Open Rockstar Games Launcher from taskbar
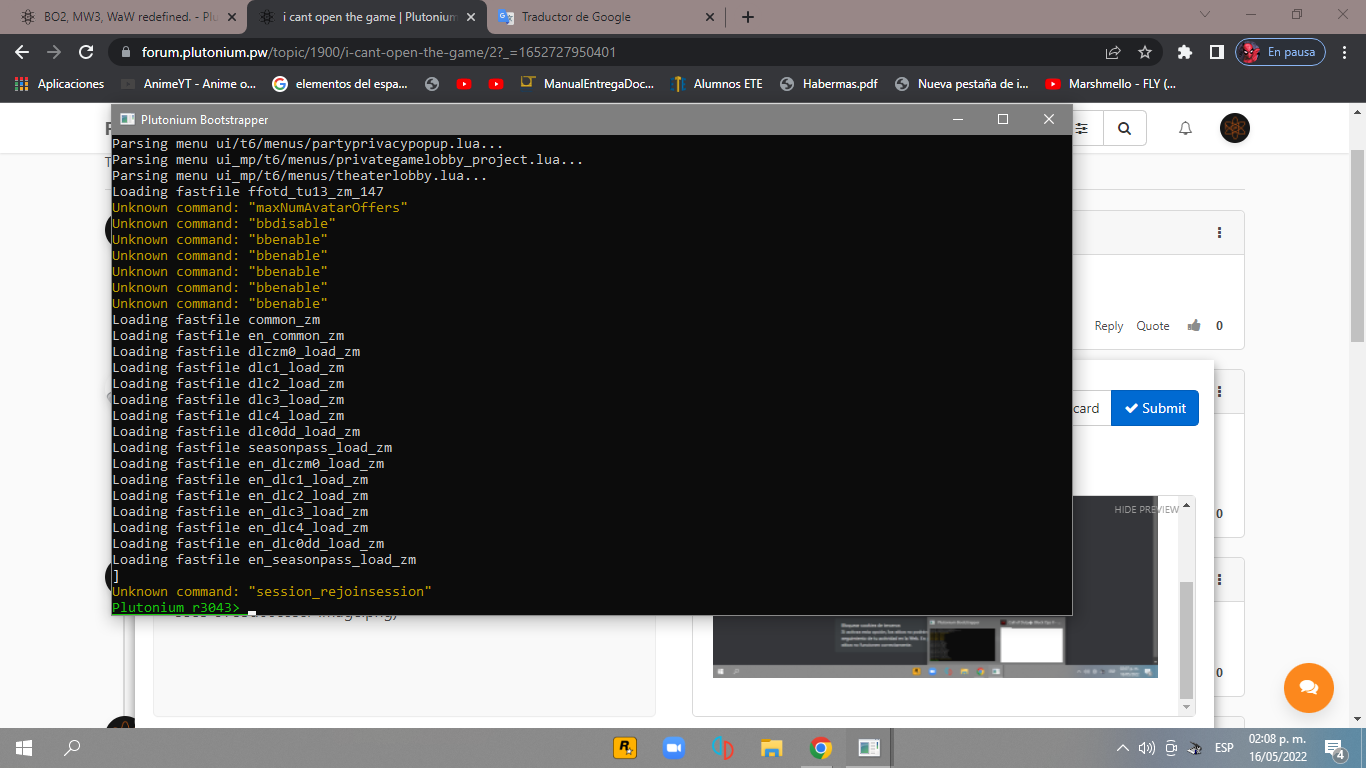1366x768 pixels. pos(625,747)
